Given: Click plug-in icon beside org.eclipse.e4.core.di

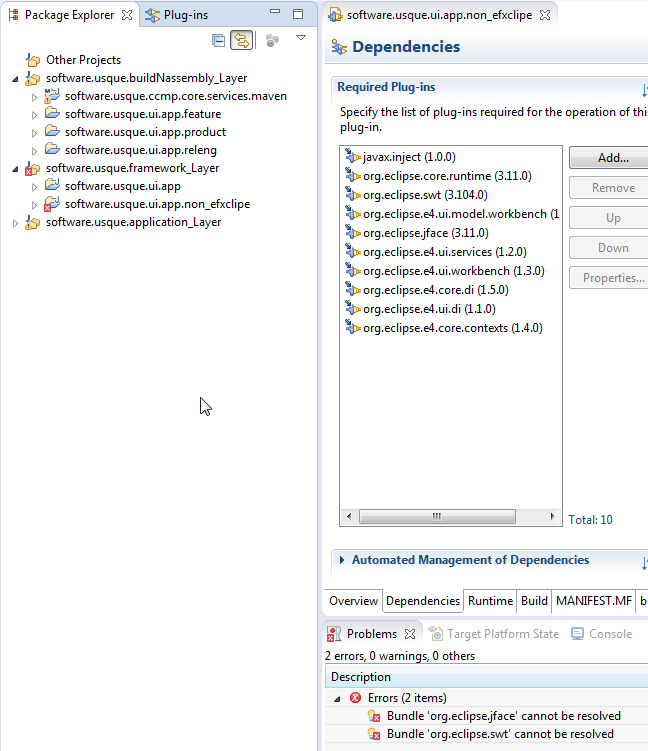Looking at the screenshot, I should tap(353, 289).
